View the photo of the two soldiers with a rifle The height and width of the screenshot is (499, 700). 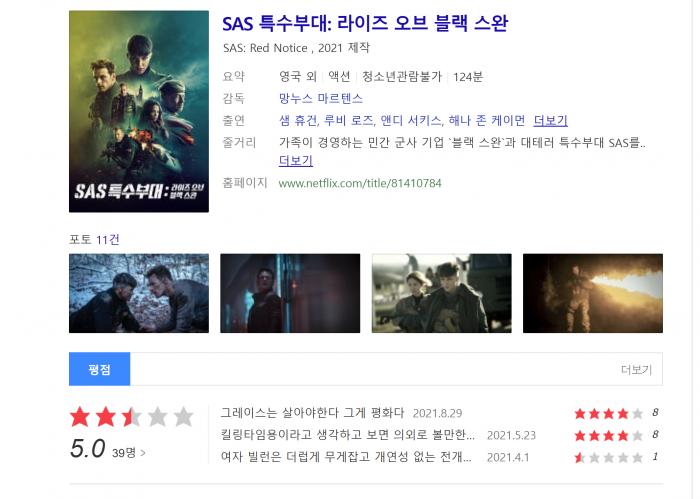pyautogui.click(x=442, y=293)
